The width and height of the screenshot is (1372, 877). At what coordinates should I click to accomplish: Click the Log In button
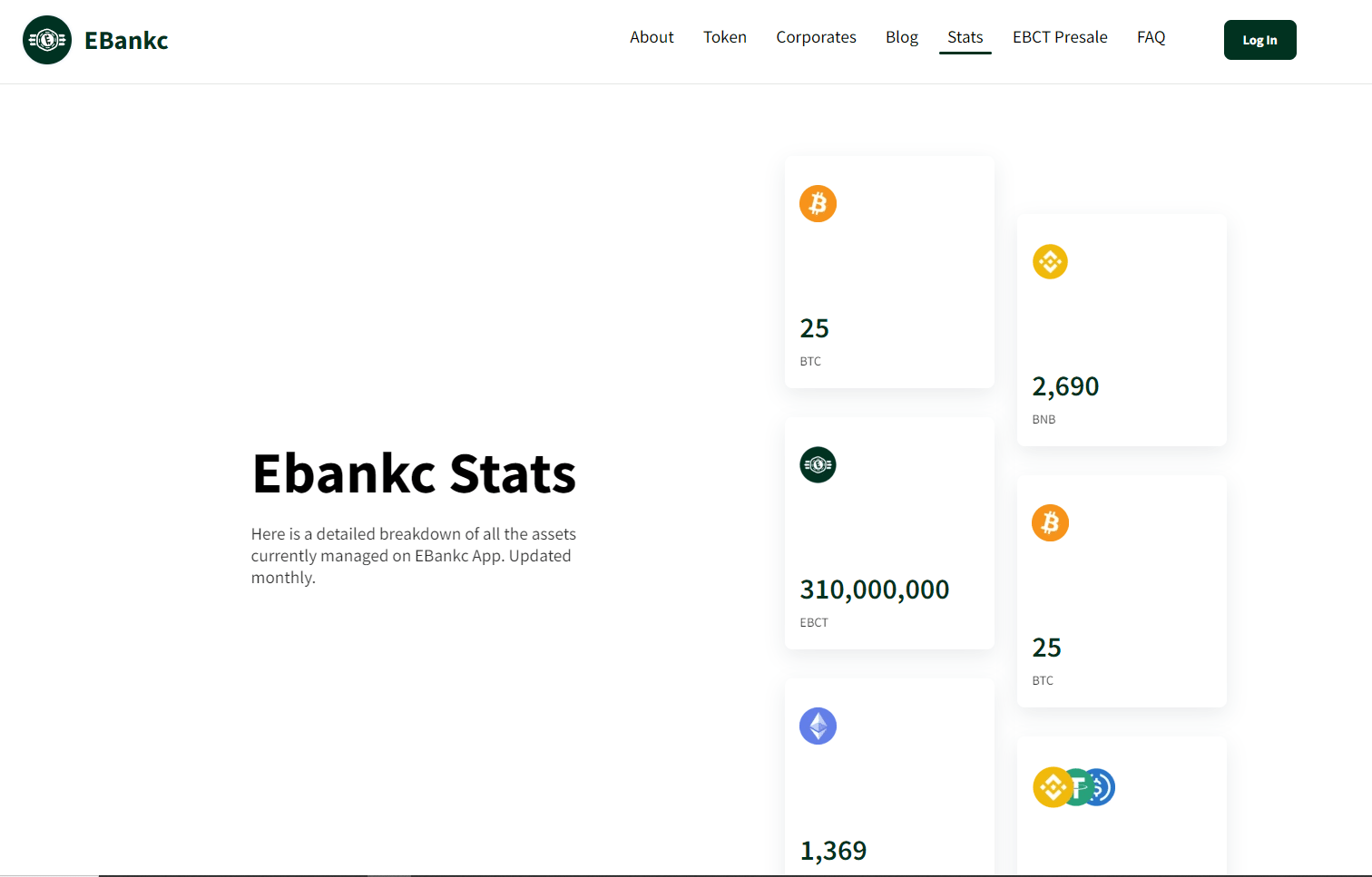tap(1259, 40)
